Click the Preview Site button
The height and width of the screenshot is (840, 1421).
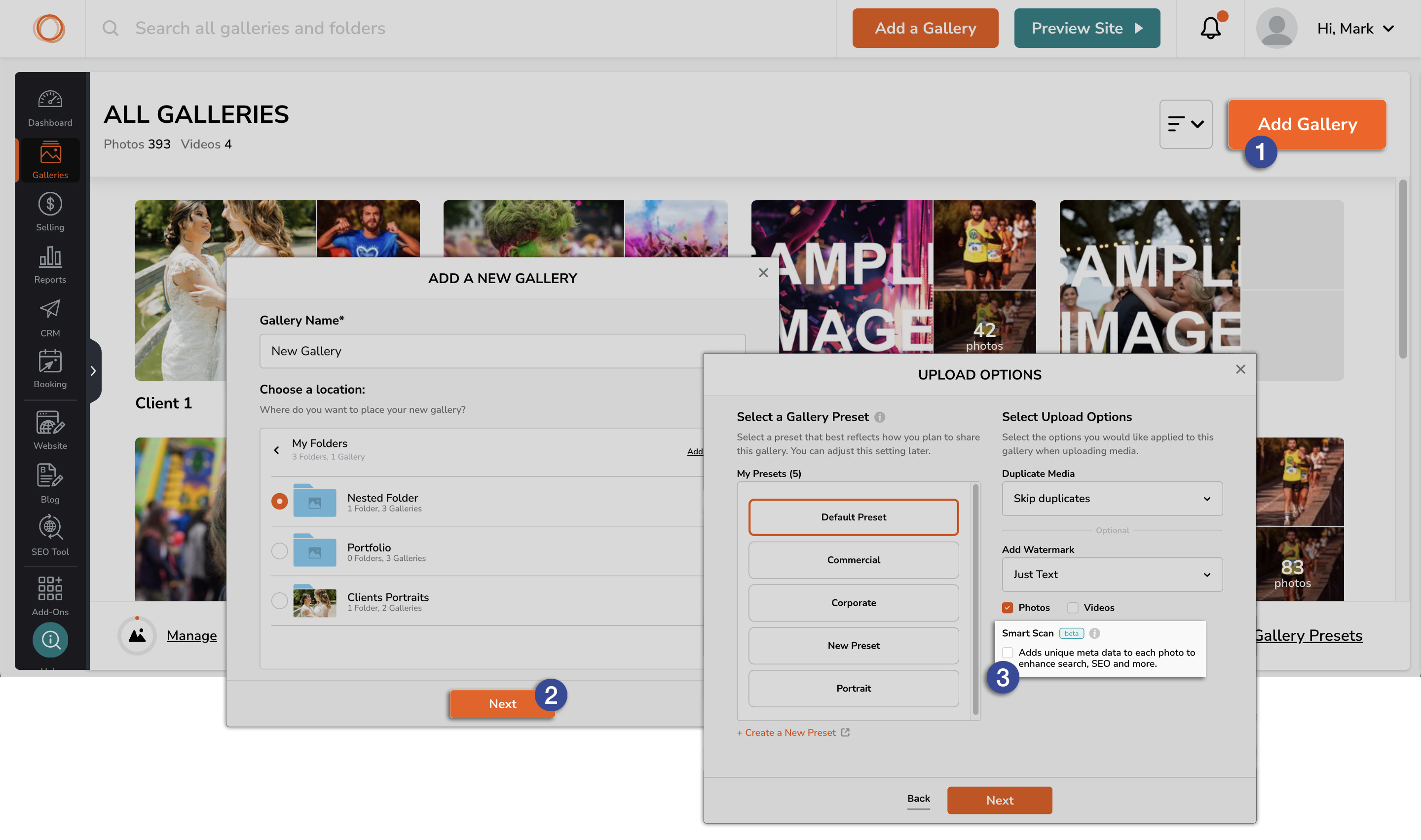(1087, 28)
